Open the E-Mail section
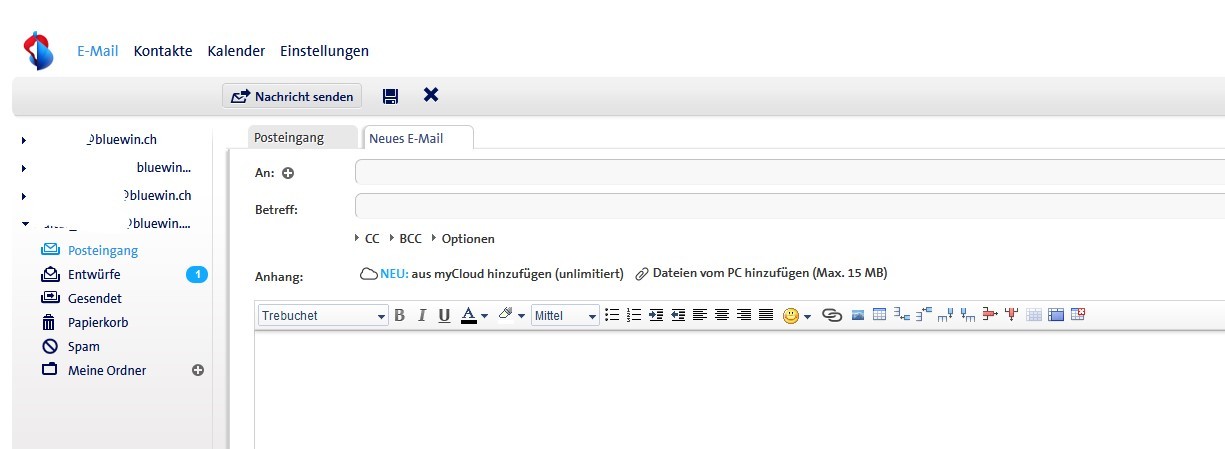Image resolution: width=1225 pixels, height=449 pixels. tap(98, 51)
